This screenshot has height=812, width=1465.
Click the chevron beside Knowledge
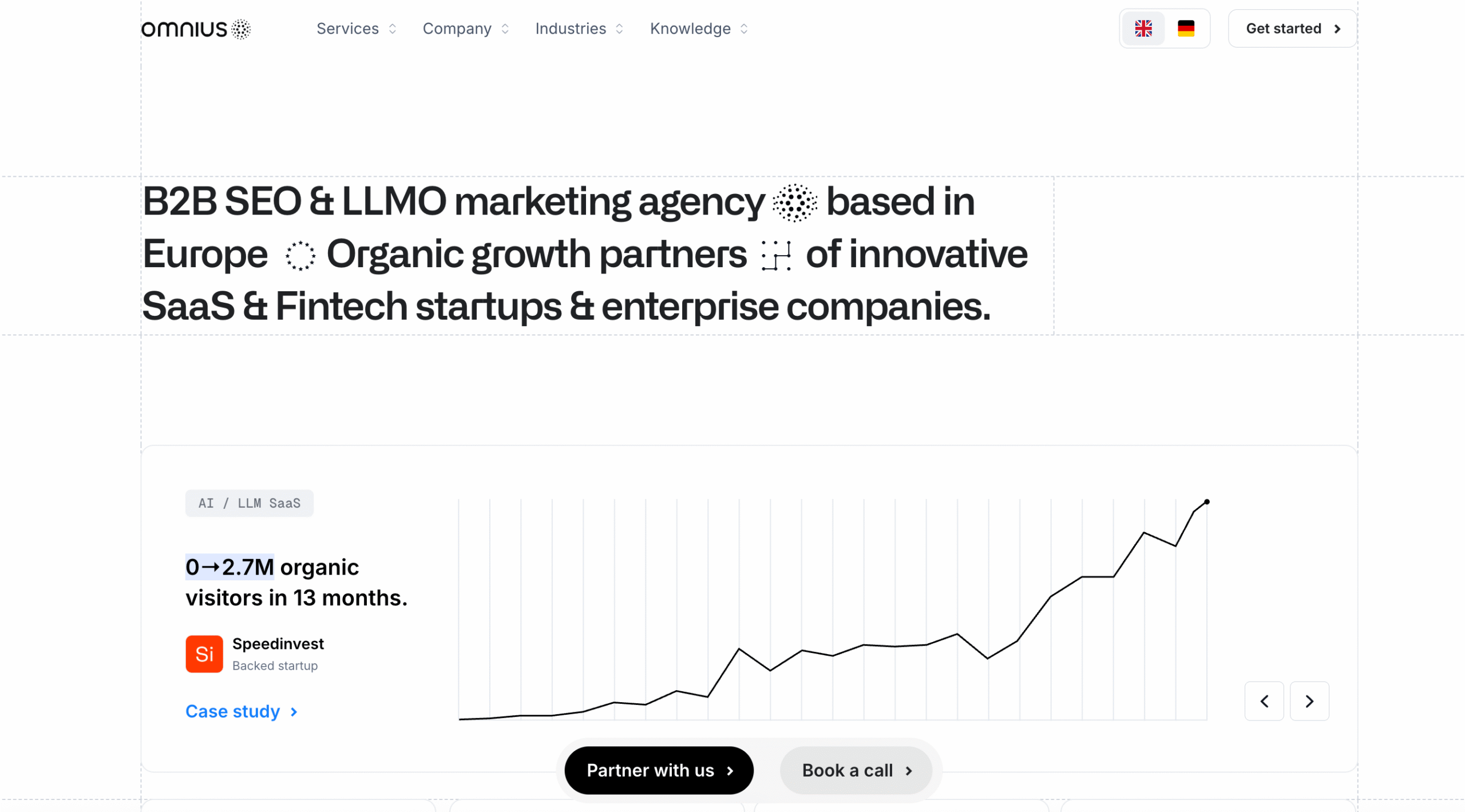click(744, 29)
